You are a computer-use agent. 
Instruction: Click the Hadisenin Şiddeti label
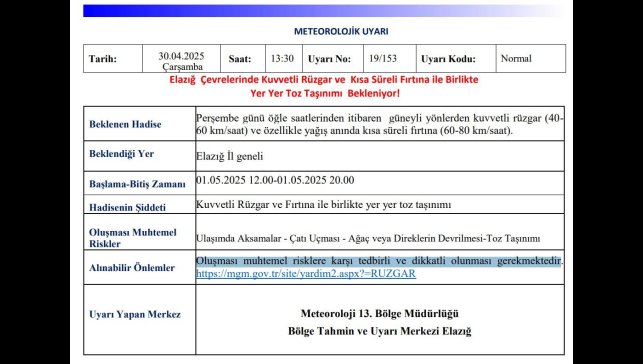128,207
